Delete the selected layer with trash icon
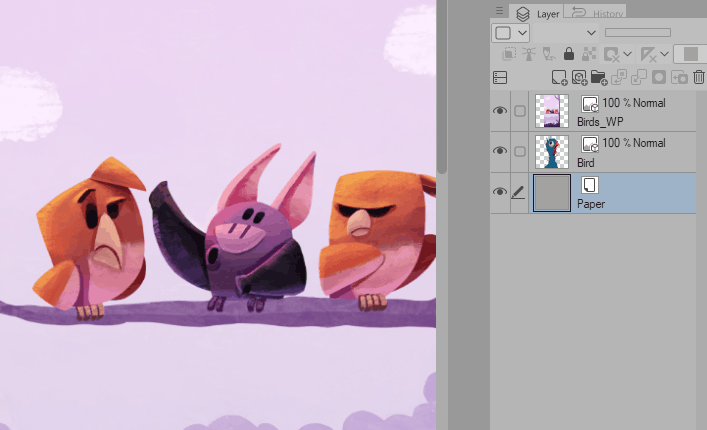Viewport: 707px width, 430px height. (x=699, y=77)
